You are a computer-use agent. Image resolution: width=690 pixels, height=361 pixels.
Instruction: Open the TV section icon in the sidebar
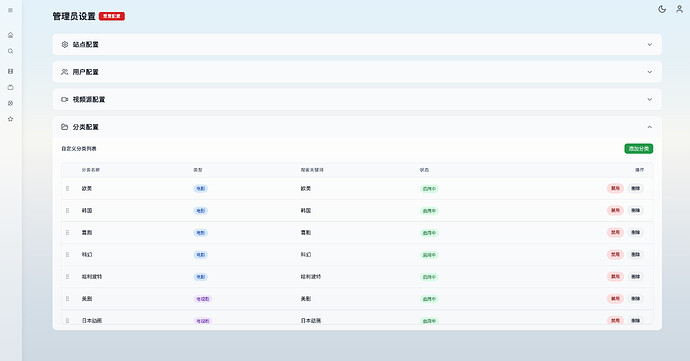11,87
